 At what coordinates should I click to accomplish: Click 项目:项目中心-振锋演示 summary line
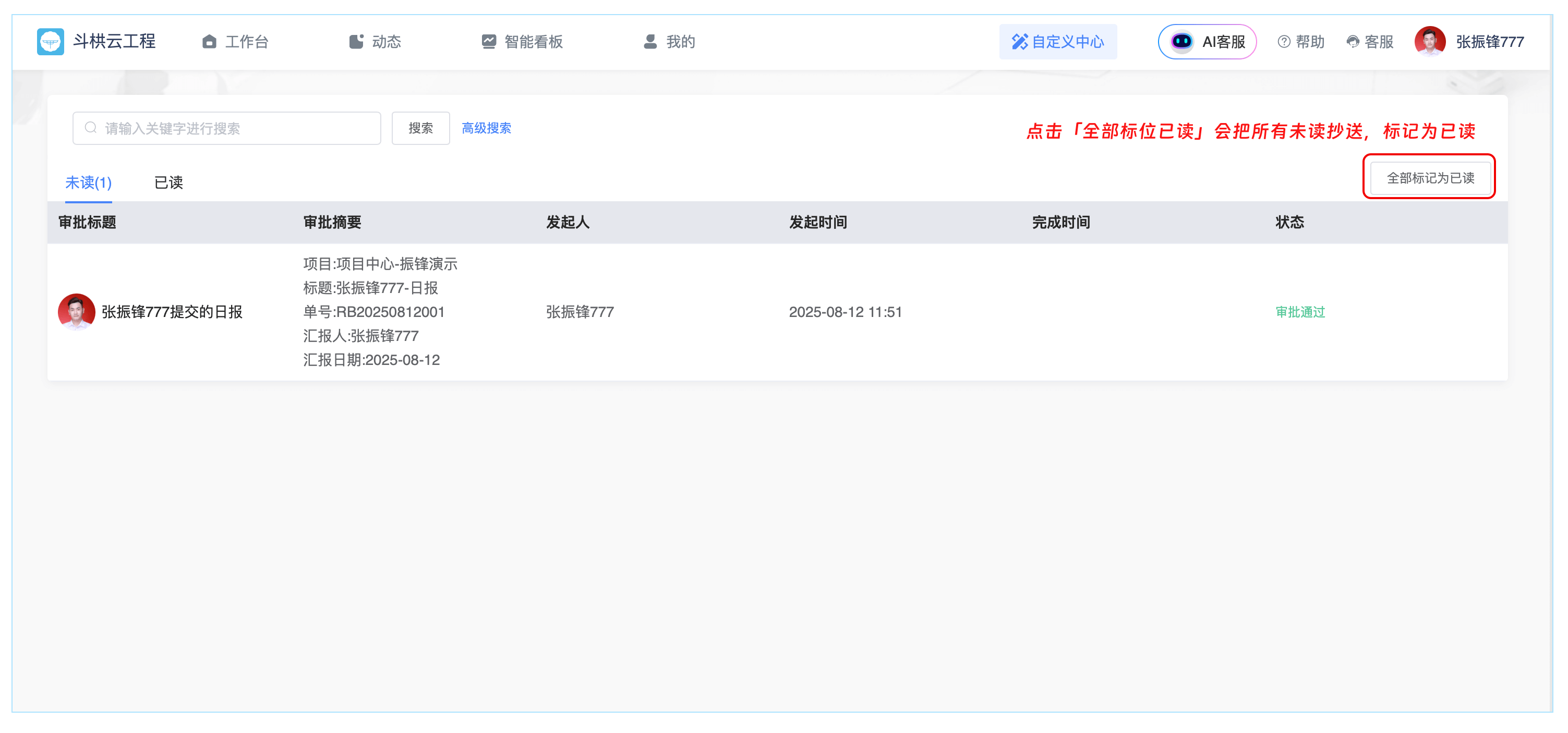pos(380,263)
